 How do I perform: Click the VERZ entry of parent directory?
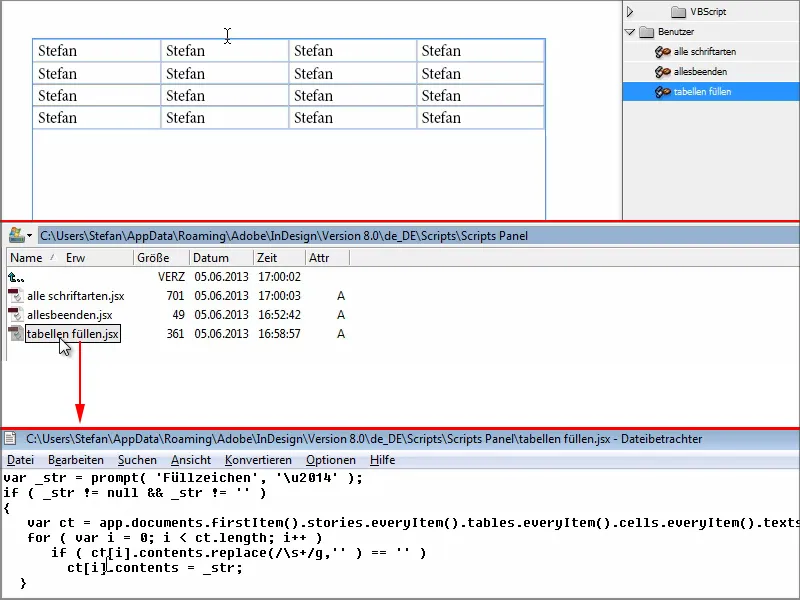(x=171, y=277)
